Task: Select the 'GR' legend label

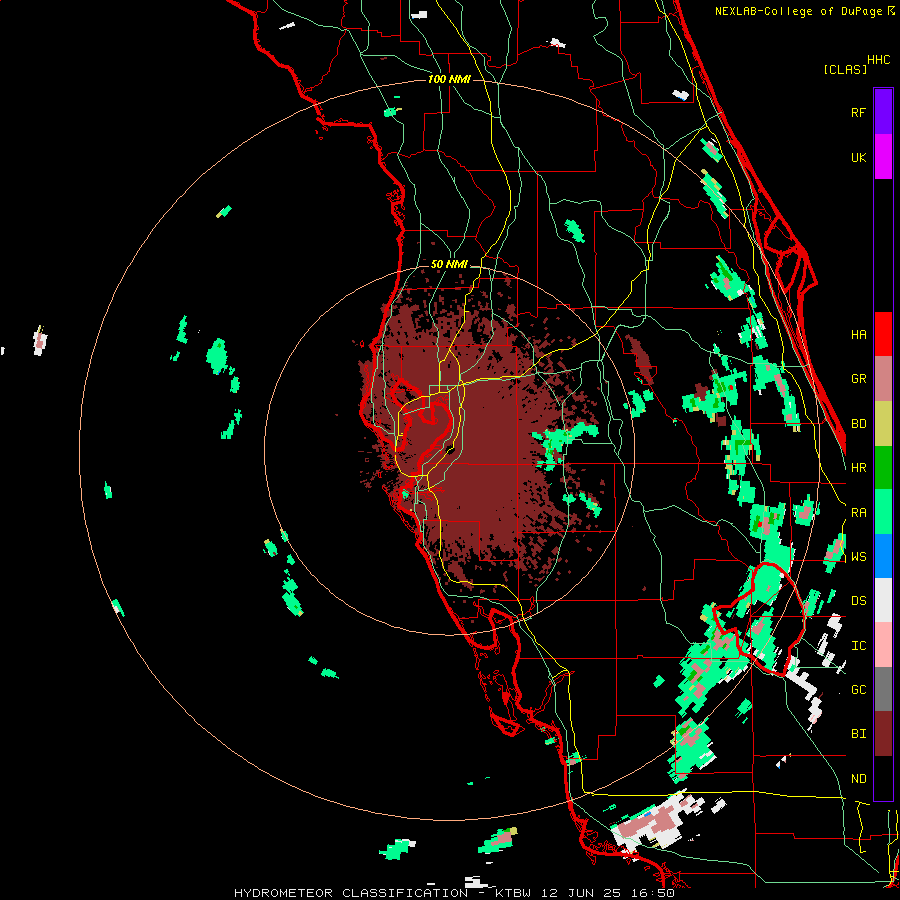Action: point(858,379)
